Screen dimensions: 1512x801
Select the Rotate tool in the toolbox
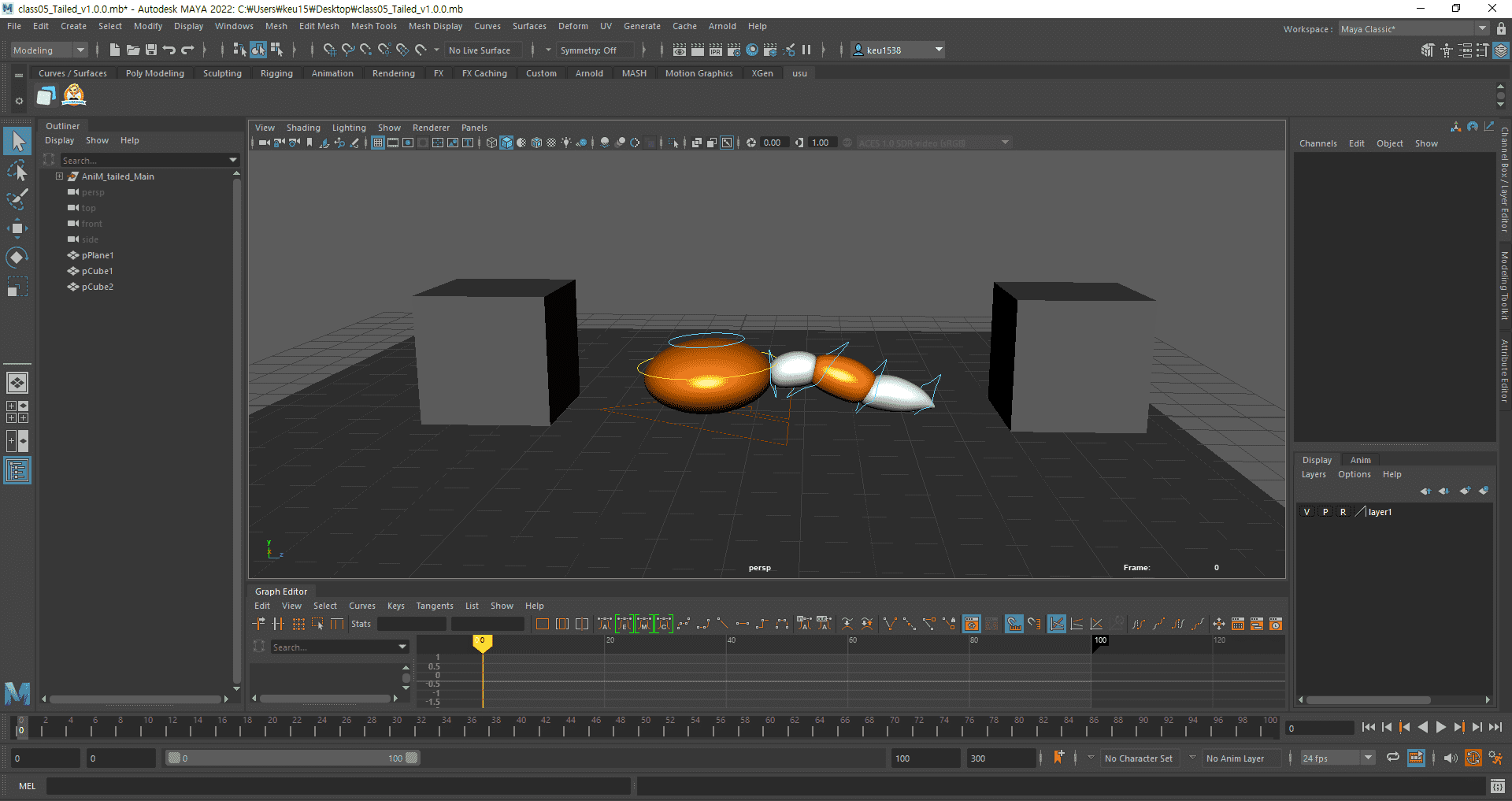17,258
